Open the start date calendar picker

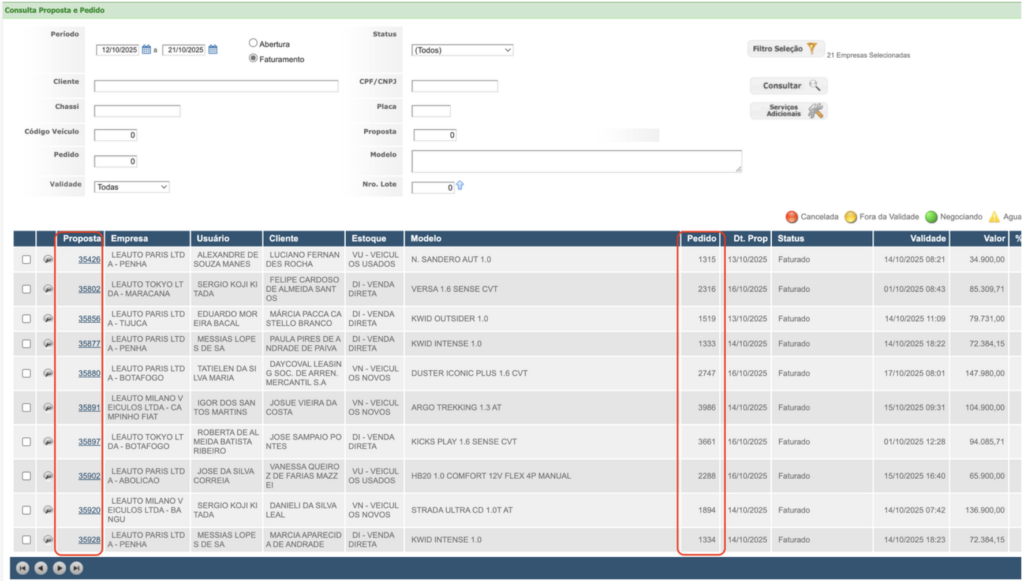pos(146,50)
